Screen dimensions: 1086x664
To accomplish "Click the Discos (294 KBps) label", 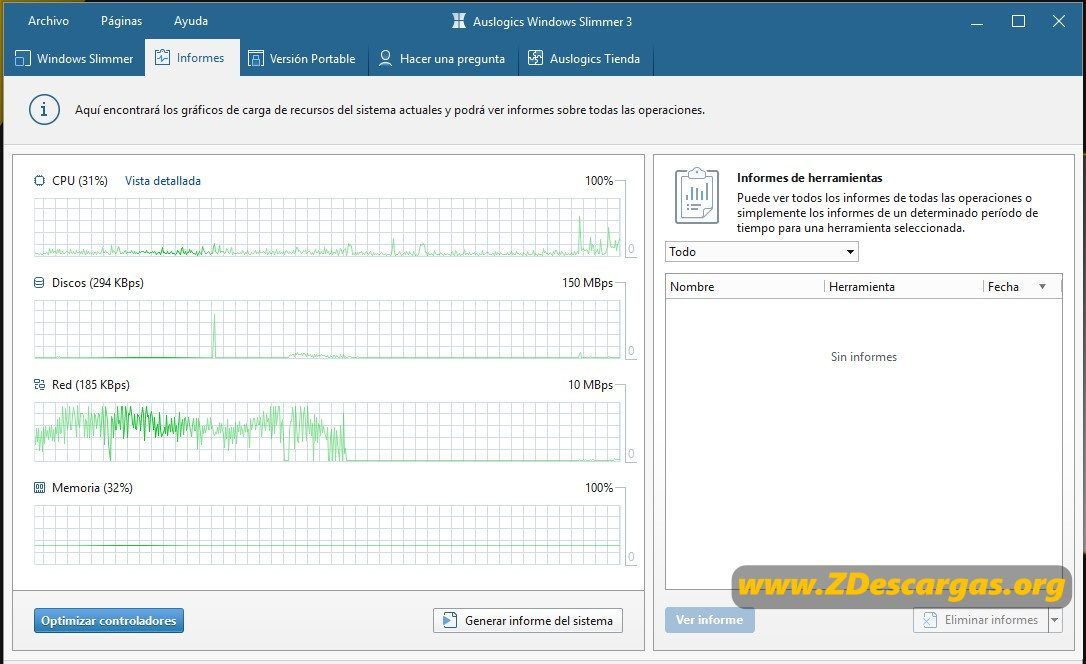I will (x=98, y=282).
